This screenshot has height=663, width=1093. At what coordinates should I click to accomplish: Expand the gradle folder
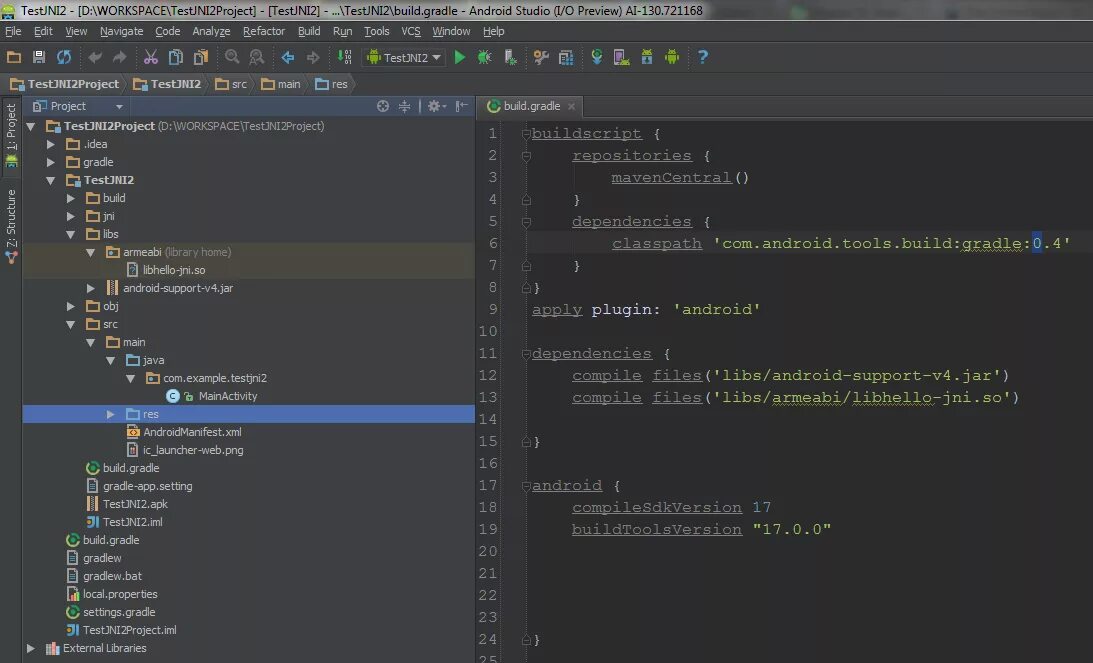click(50, 162)
